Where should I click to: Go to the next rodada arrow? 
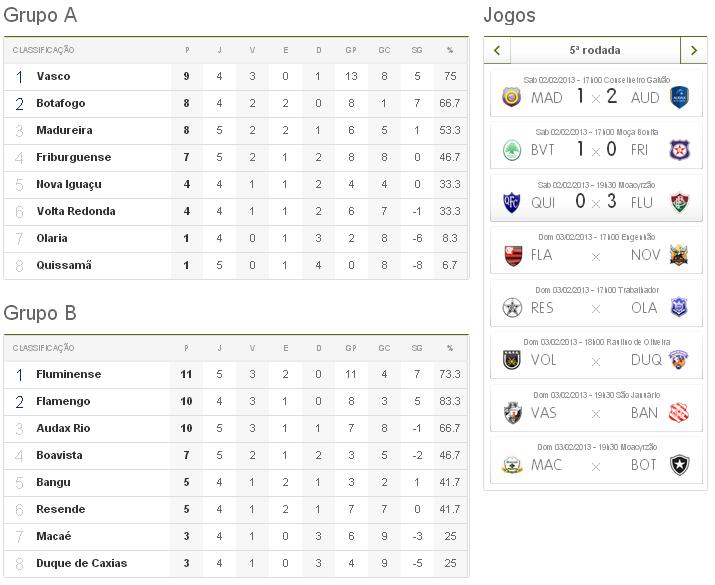tap(693, 50)
